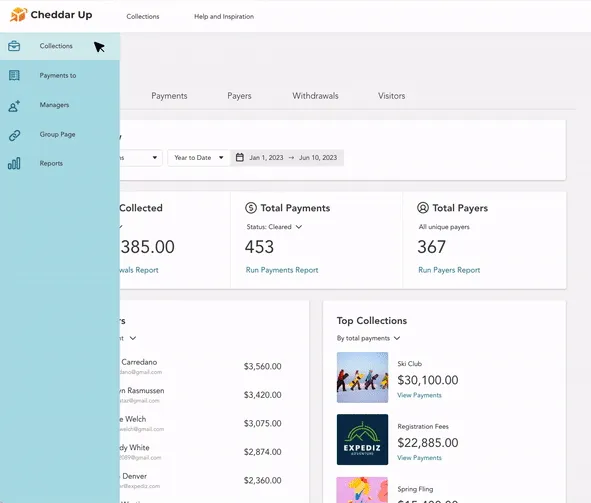This screenshot has height=503, width=591.
Task: Switch to the Visitors tab
Action: [x=392, y=96]
